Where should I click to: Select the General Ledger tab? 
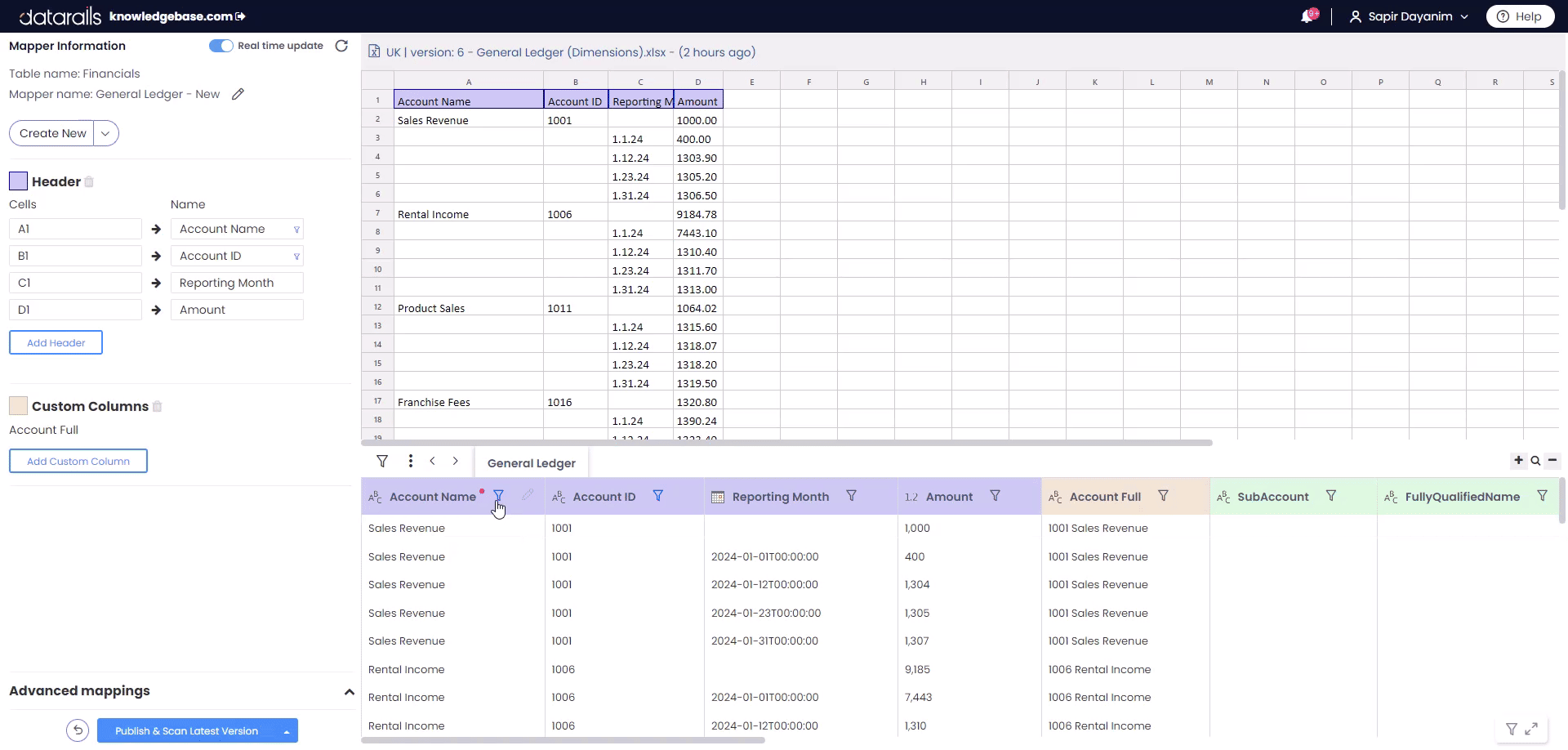[531, 462]
